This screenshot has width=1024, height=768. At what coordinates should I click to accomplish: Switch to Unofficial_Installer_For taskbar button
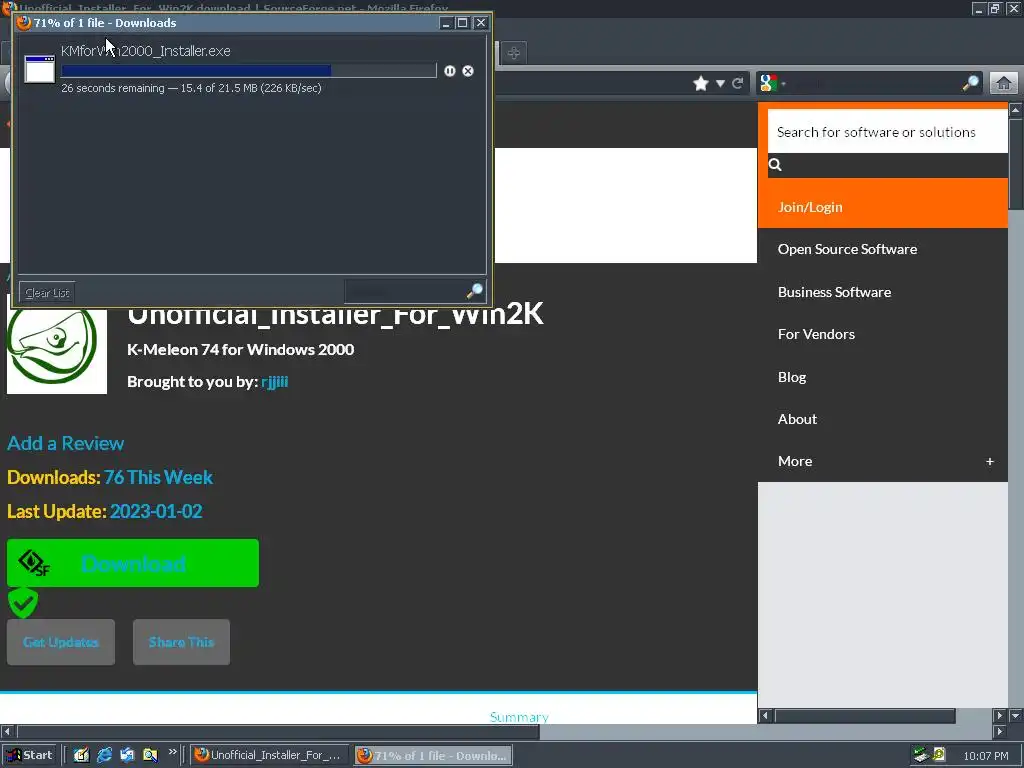pyautogui.click(x=268, y=755)
